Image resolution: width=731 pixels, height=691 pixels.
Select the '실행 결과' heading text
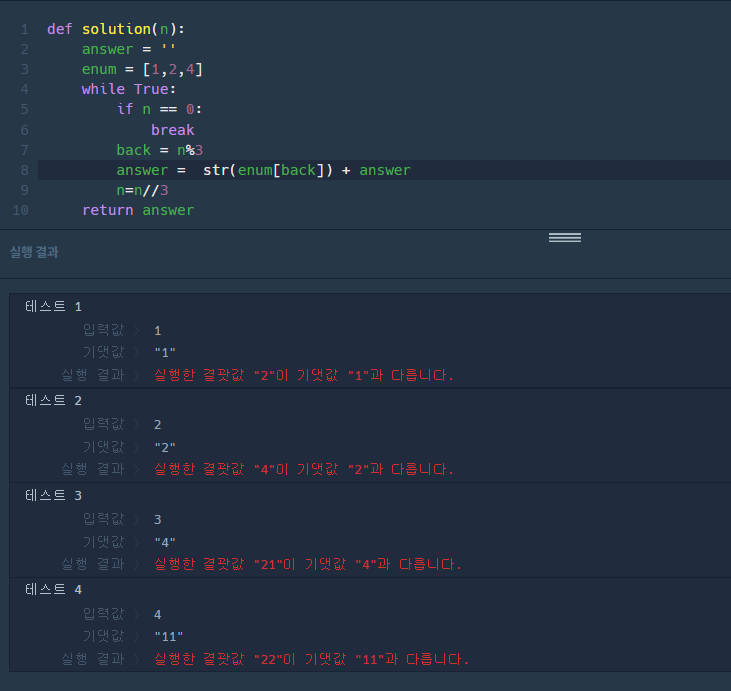34,252
